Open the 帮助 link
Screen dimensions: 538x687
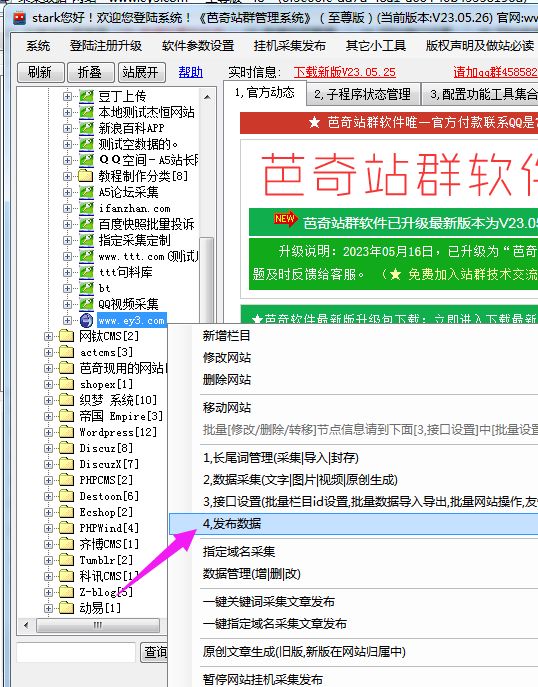click(191, 72)
